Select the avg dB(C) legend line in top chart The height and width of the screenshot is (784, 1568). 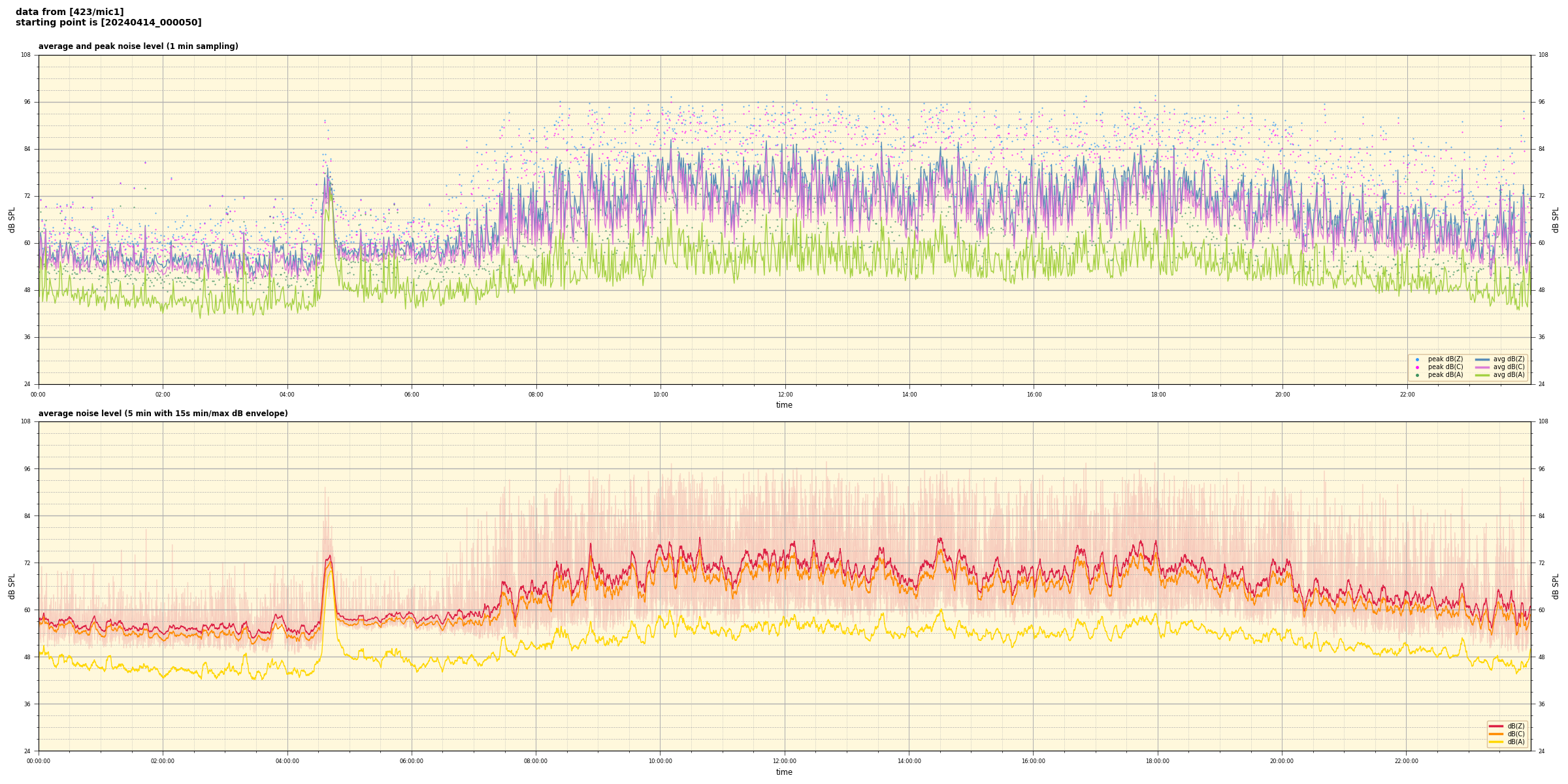(x=1482, y=367)
